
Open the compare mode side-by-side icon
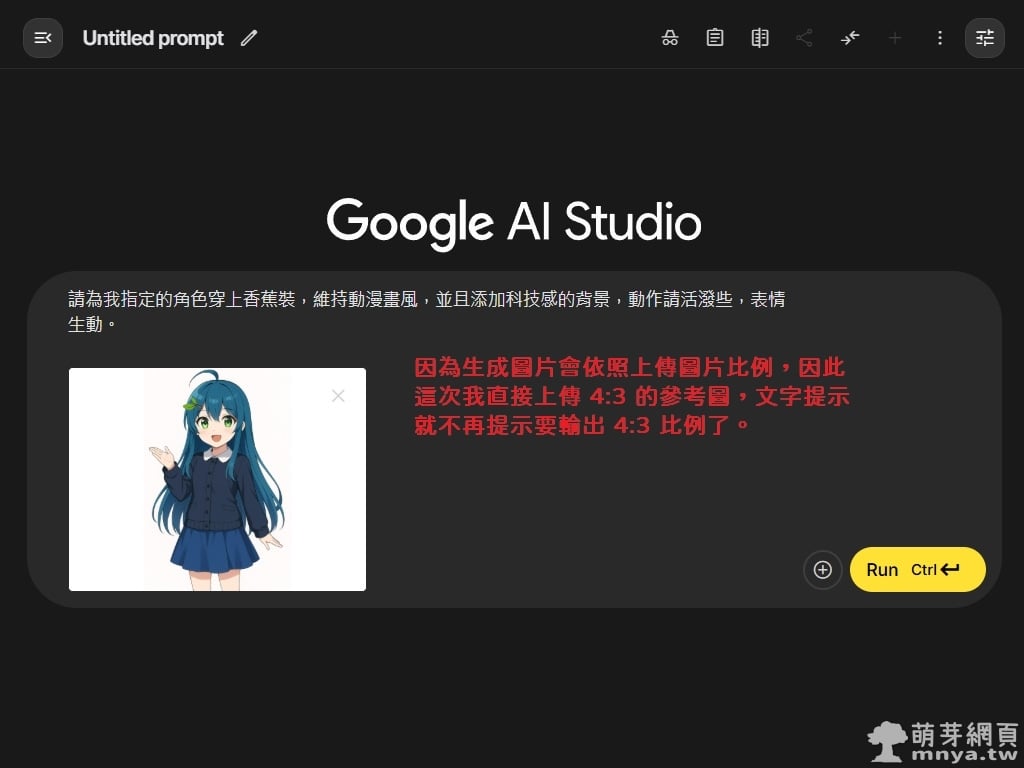click(760, 38)
